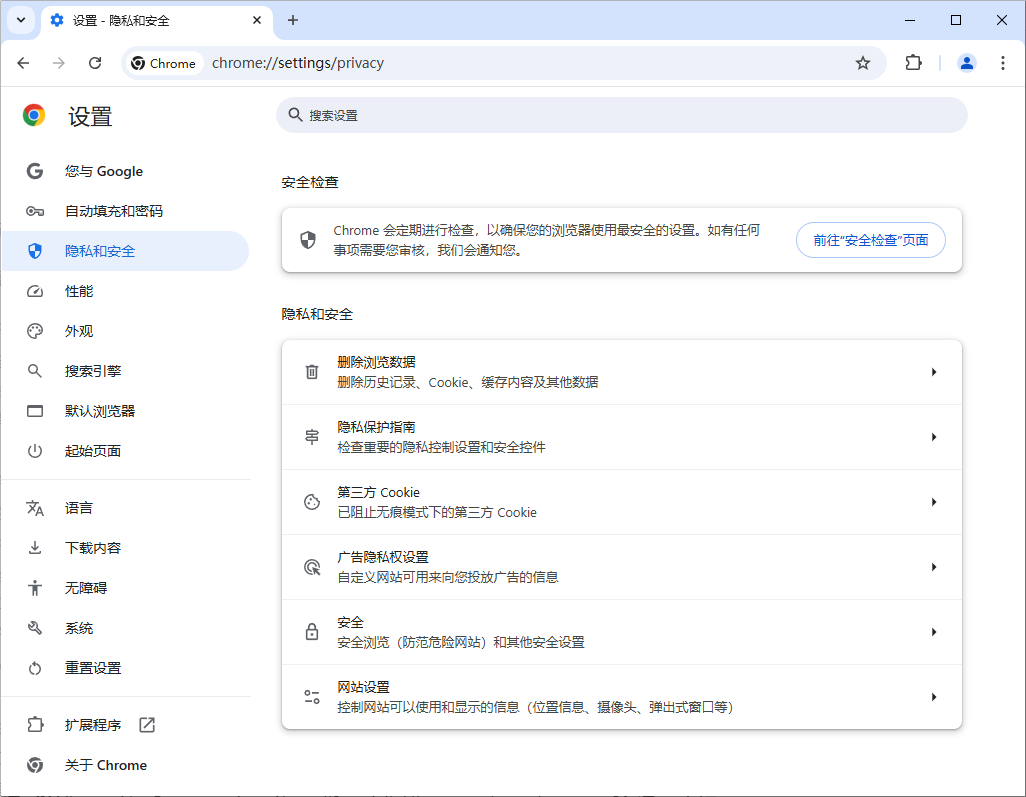Select 外观 in the sidebar

point(79,331)
